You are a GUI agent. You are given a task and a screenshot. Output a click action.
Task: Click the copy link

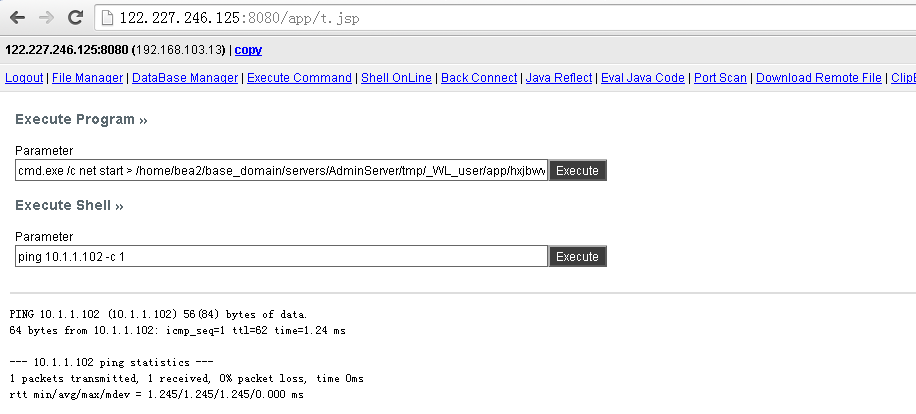pos(248,50)
